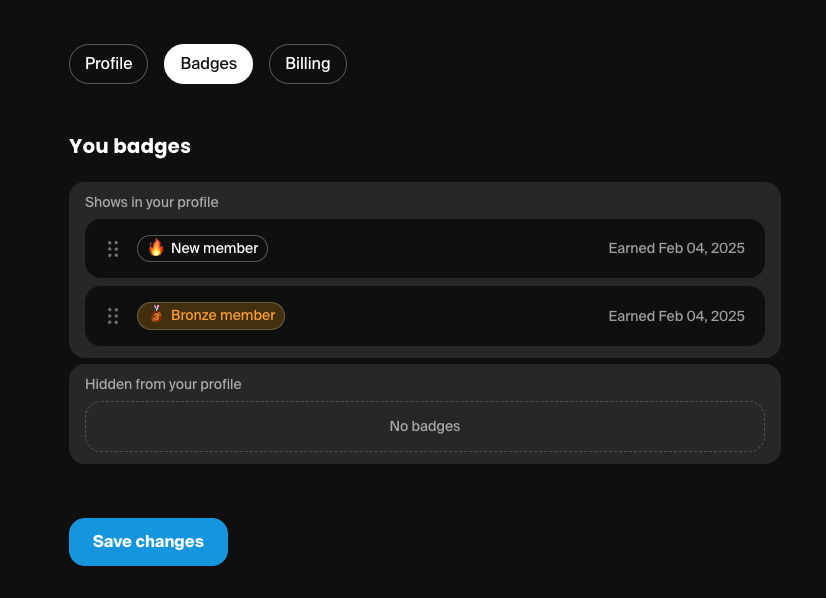Click 'New member' badge text
Image resolution: width=826 pixels, height=598 pixels.
(215, 248)
